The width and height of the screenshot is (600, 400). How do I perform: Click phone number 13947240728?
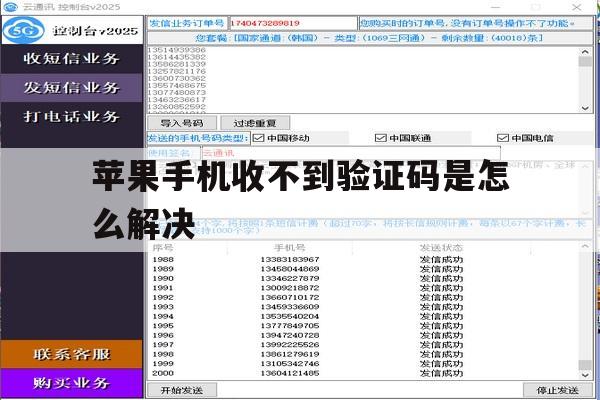pyautogui.click(x=290, y=335)
